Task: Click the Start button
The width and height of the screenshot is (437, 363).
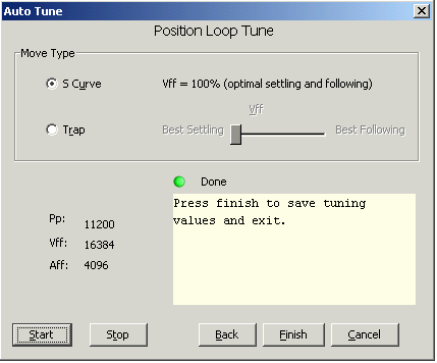Action: 42,334
